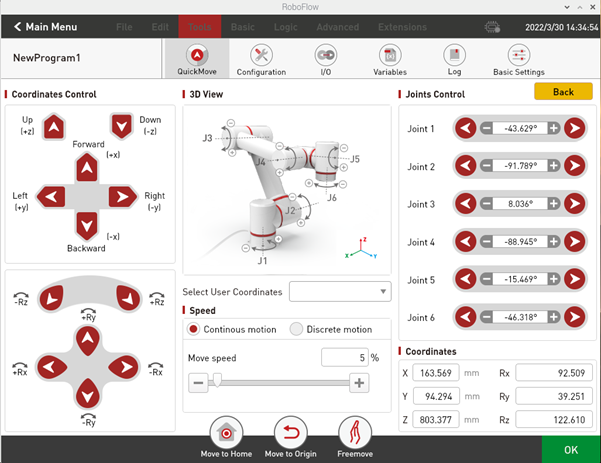Activate the Freemove icon
The width and height of the screenshot is (601, 463).
coord(355,435)
